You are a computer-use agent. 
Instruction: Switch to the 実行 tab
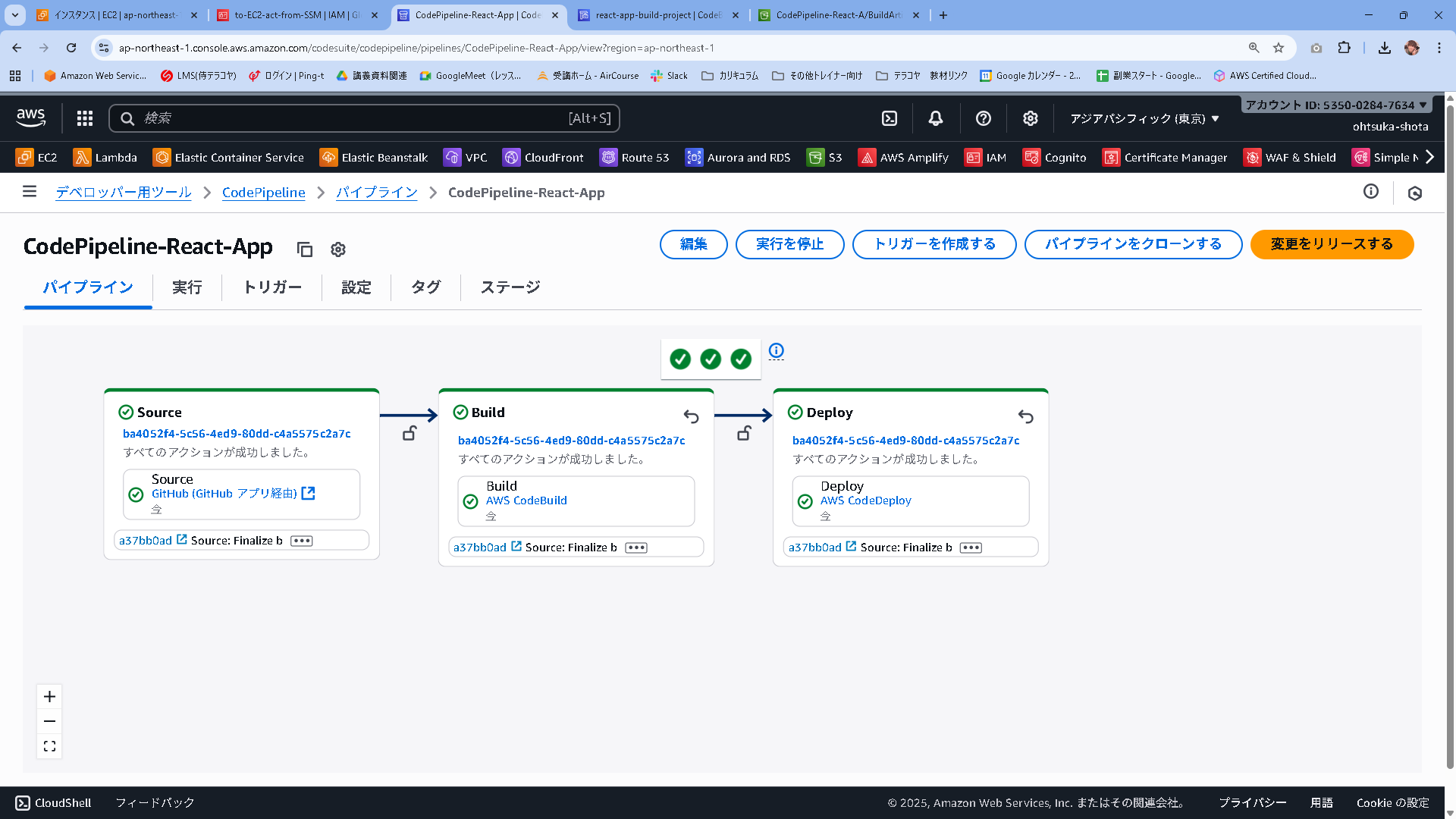187,287
